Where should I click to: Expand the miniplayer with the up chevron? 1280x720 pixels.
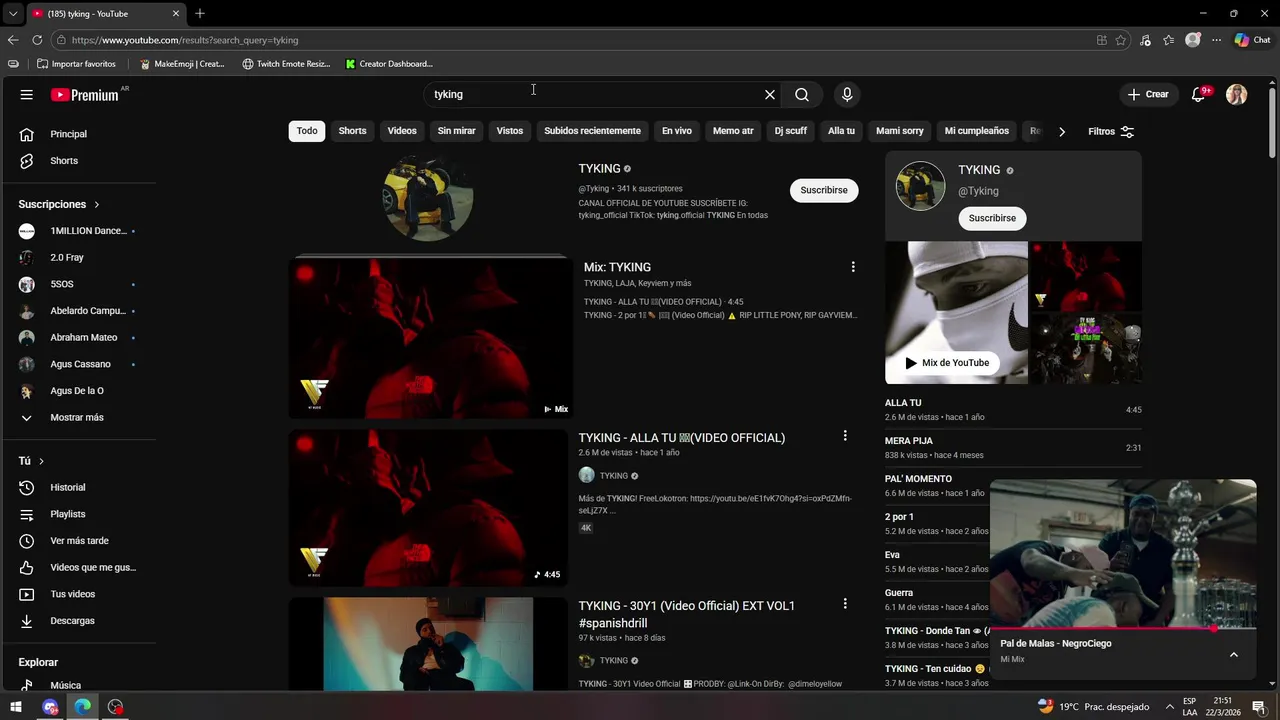tap(1234, 654)
